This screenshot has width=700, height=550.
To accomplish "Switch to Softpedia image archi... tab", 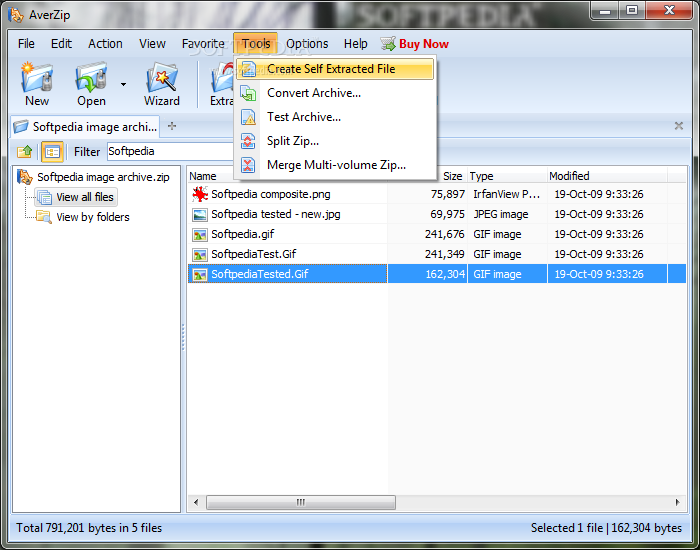I will click(x=85, y=127).
